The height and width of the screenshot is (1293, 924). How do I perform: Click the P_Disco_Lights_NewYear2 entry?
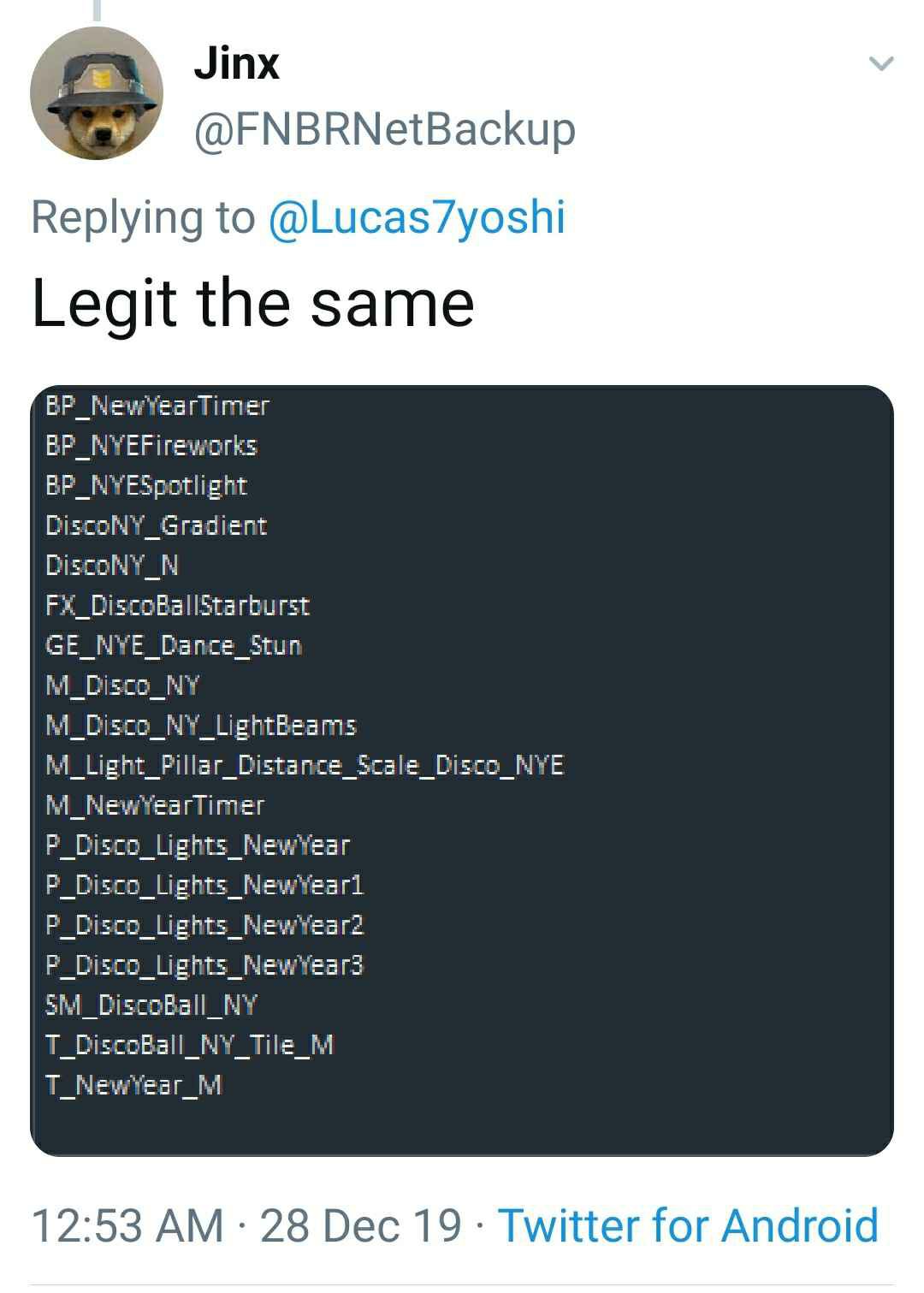click(204, 925)
